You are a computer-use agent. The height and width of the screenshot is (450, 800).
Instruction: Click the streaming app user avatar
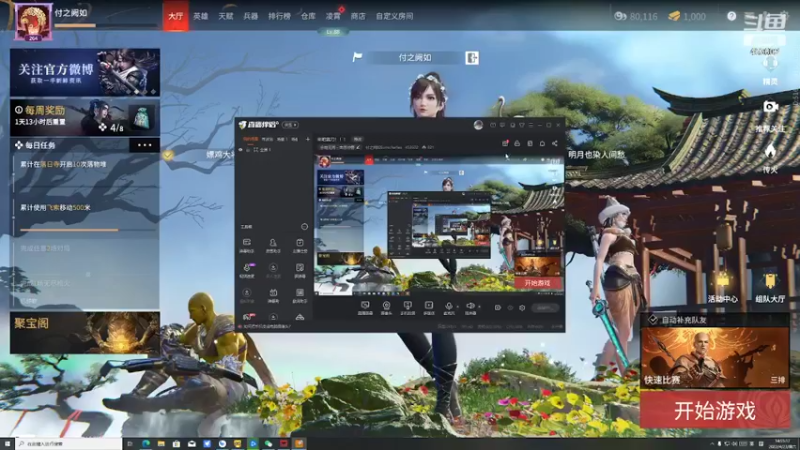(478, 125)
